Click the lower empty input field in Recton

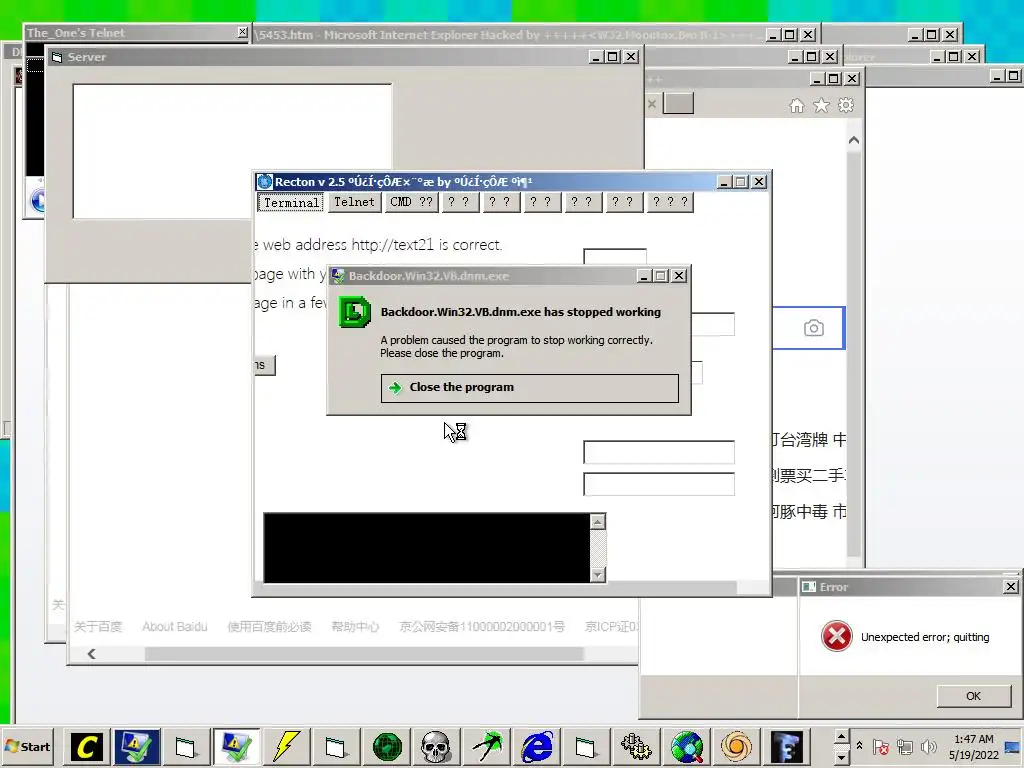[x=659, y=484]
